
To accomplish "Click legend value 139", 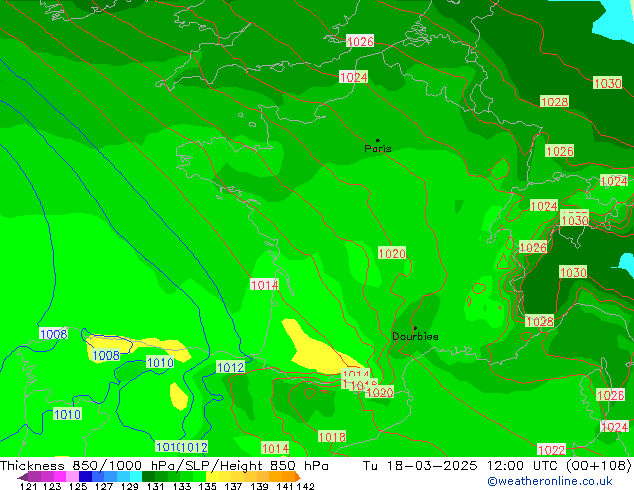I will click(259, 486).
